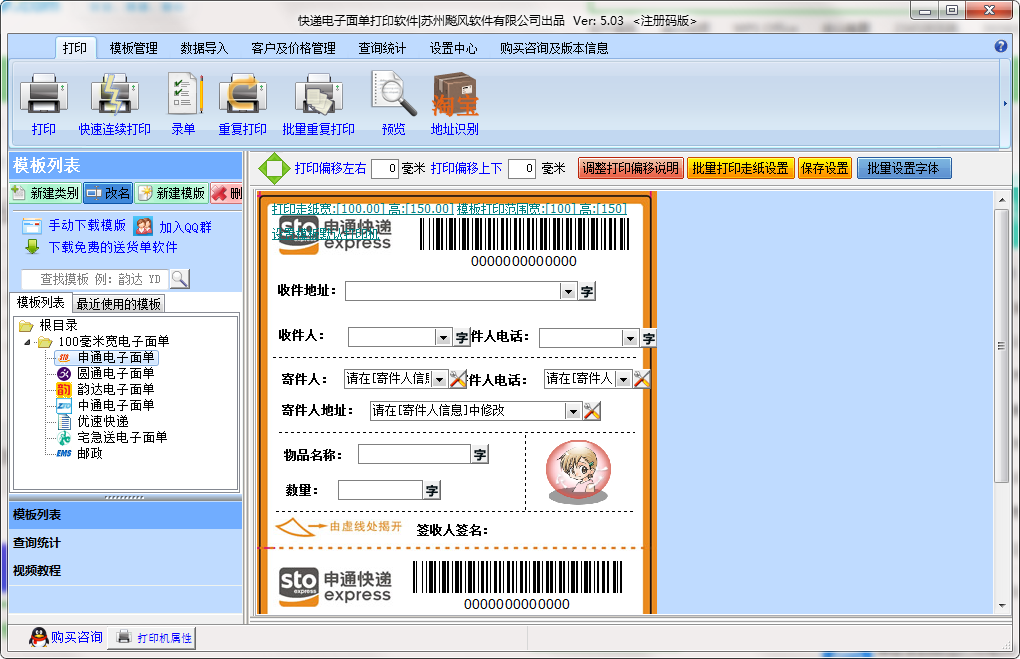The height and width of the screenshot is (659, 1020).
Task: Click the batch repeat print (批量重复打印) icon
Action: pyautogui.click(x=318, y=96)
